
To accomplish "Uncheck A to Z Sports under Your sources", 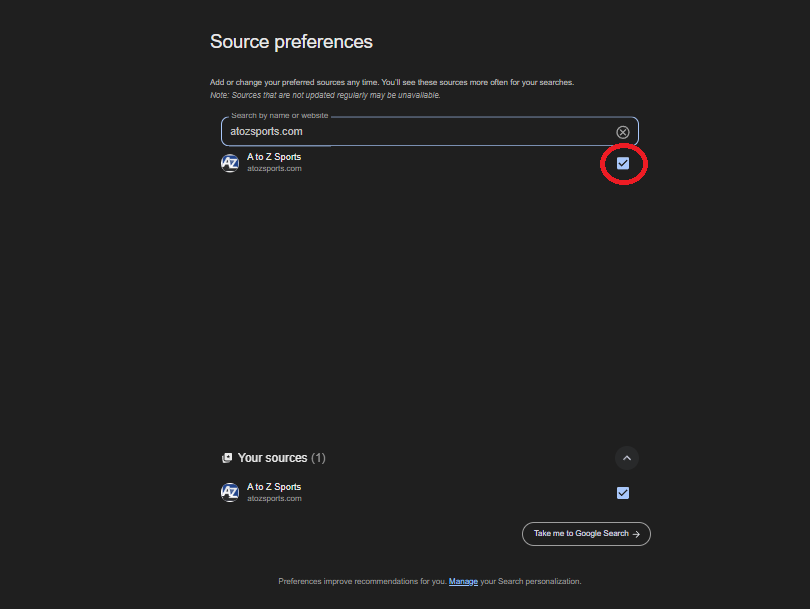I will click(623, 492).
